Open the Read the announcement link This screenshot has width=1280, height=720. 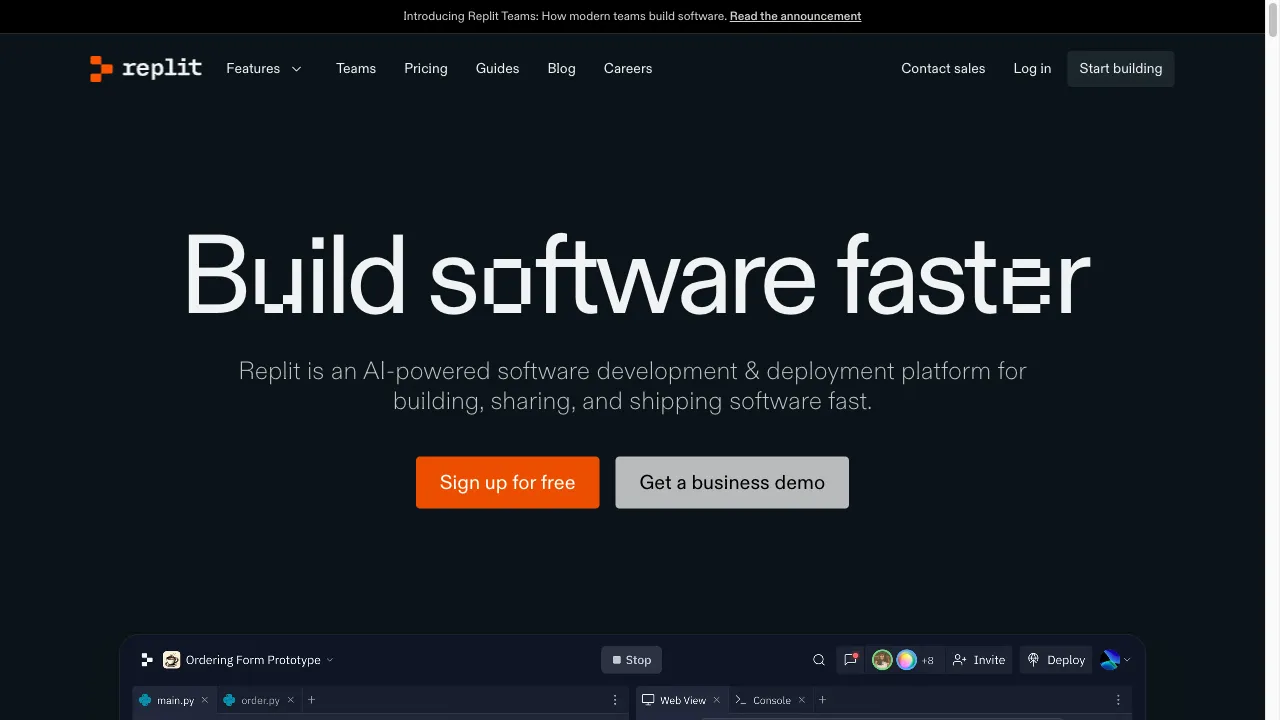tap(795, 16)
